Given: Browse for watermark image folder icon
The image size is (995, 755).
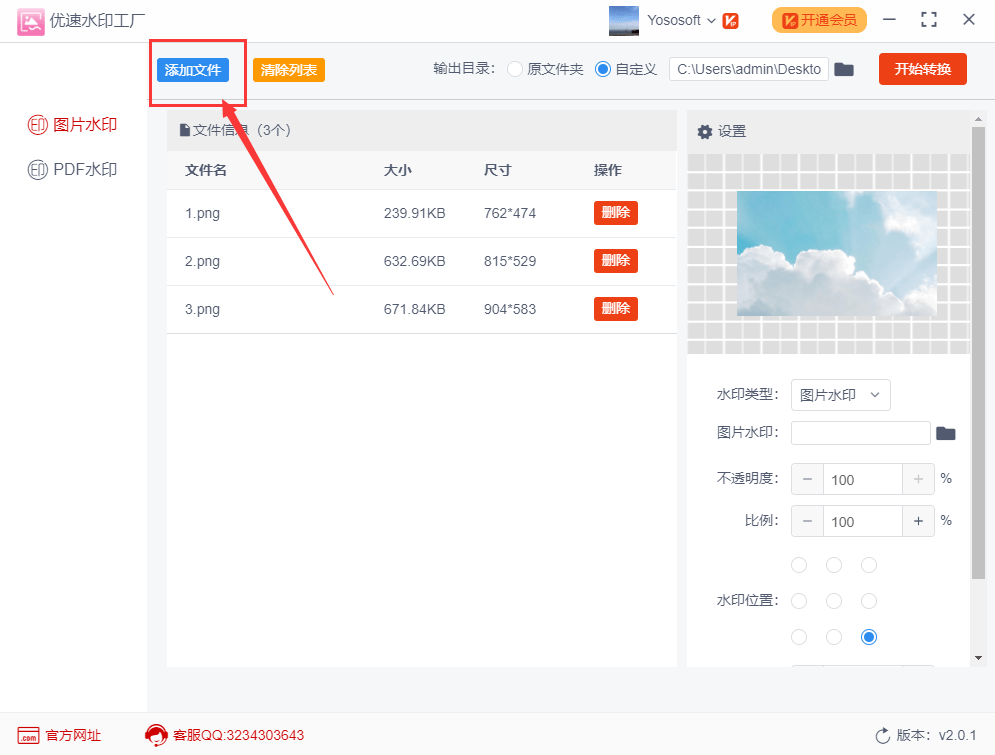Looking at the screenshot, I should point(946,433).
